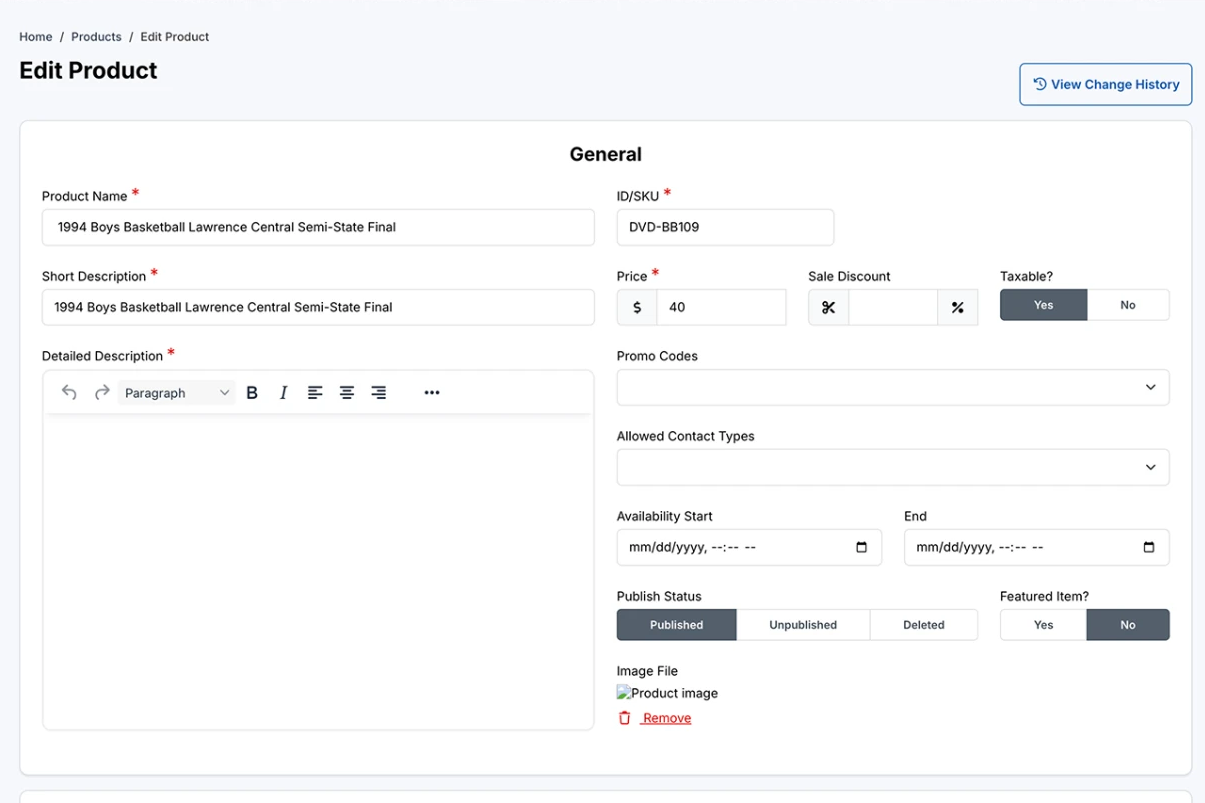Set Taxable to No

pyautogui.click(x=1128, y=305)
